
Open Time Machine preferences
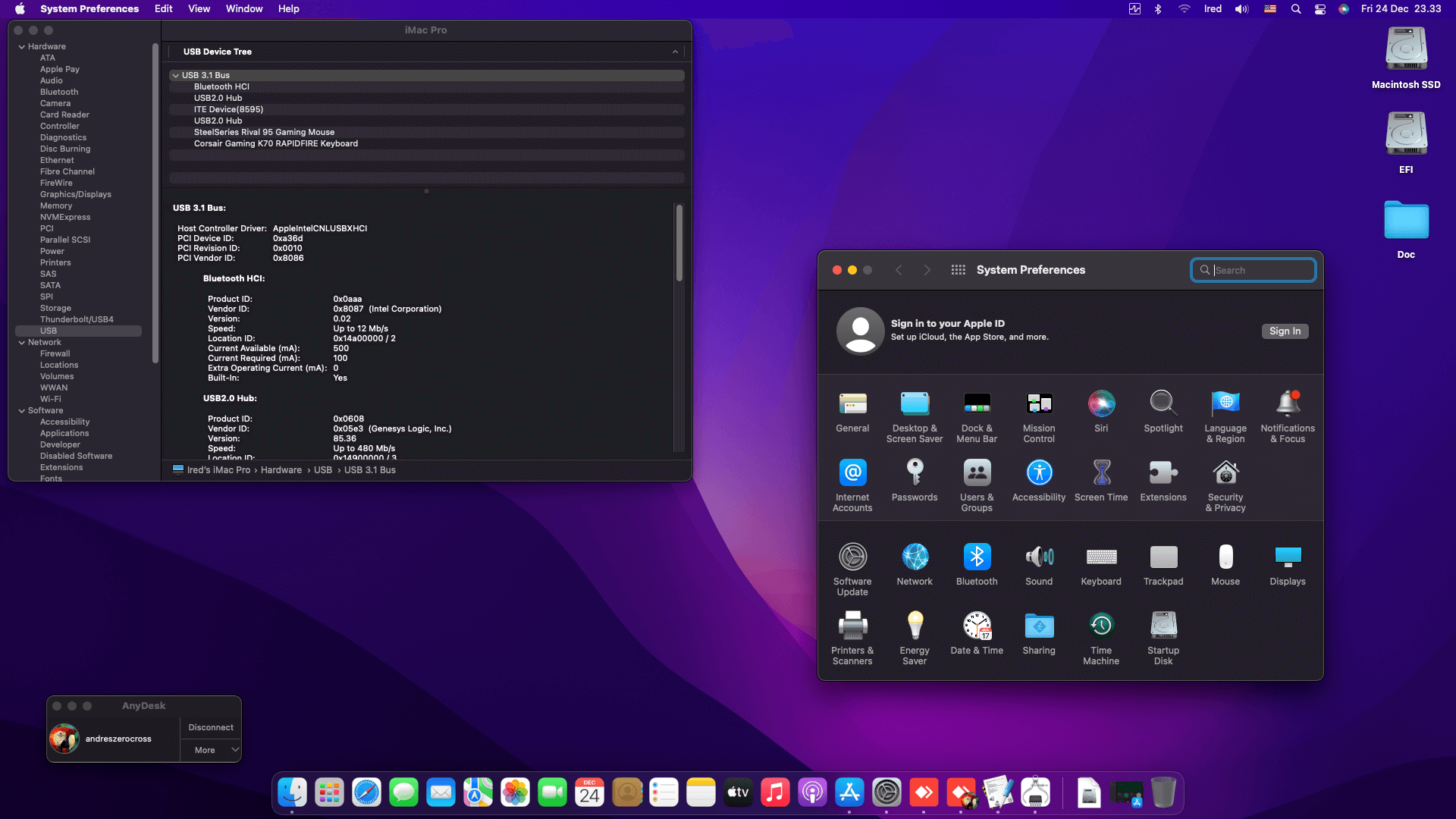(1101, 639)
